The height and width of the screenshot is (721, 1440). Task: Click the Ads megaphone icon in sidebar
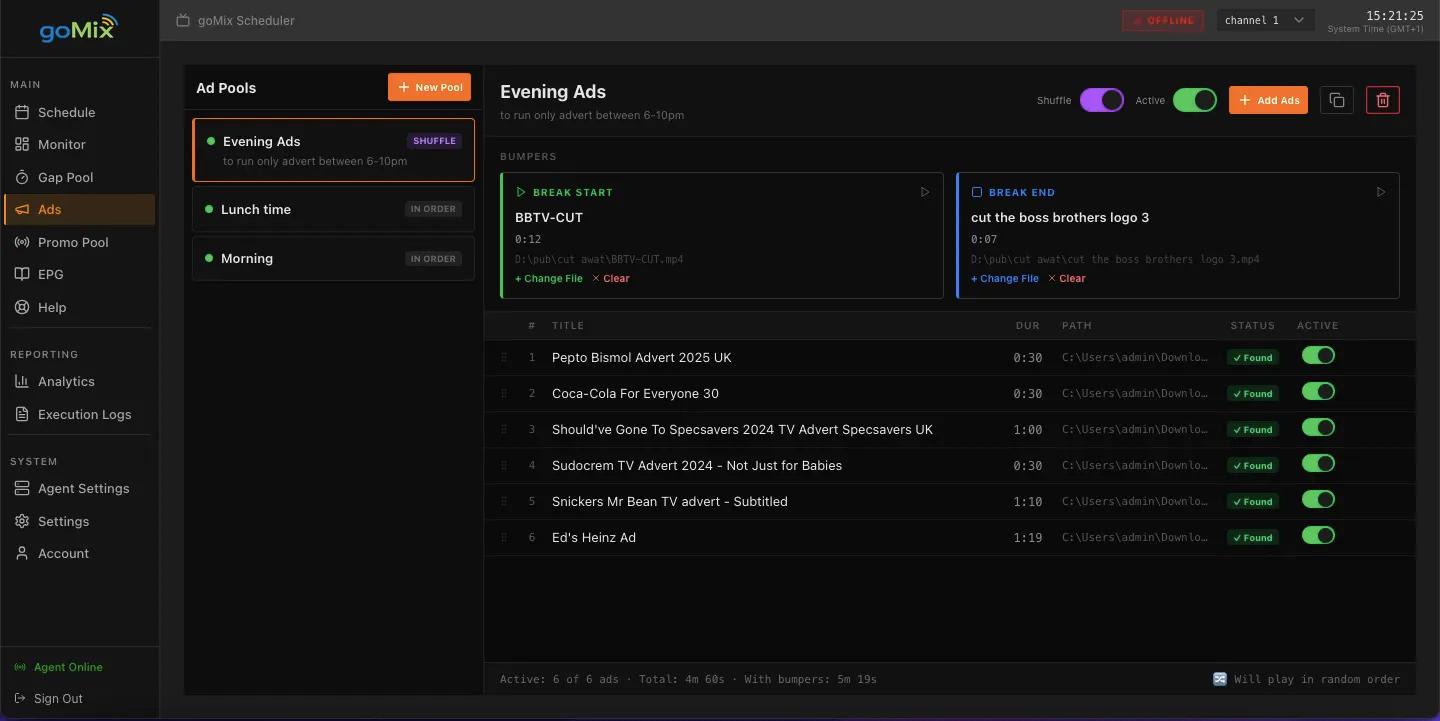click(x=22, y=210)
